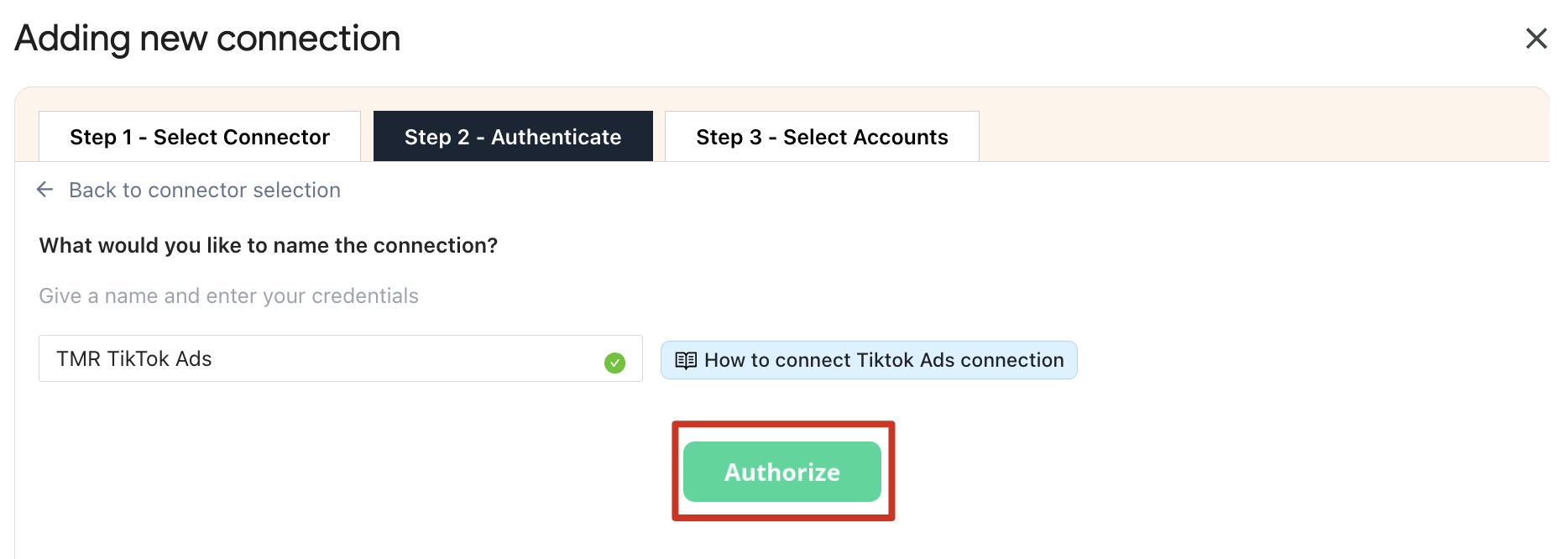Click the 'Select Connector' text in Step 1
The image size is (1568, 559).
242,137
